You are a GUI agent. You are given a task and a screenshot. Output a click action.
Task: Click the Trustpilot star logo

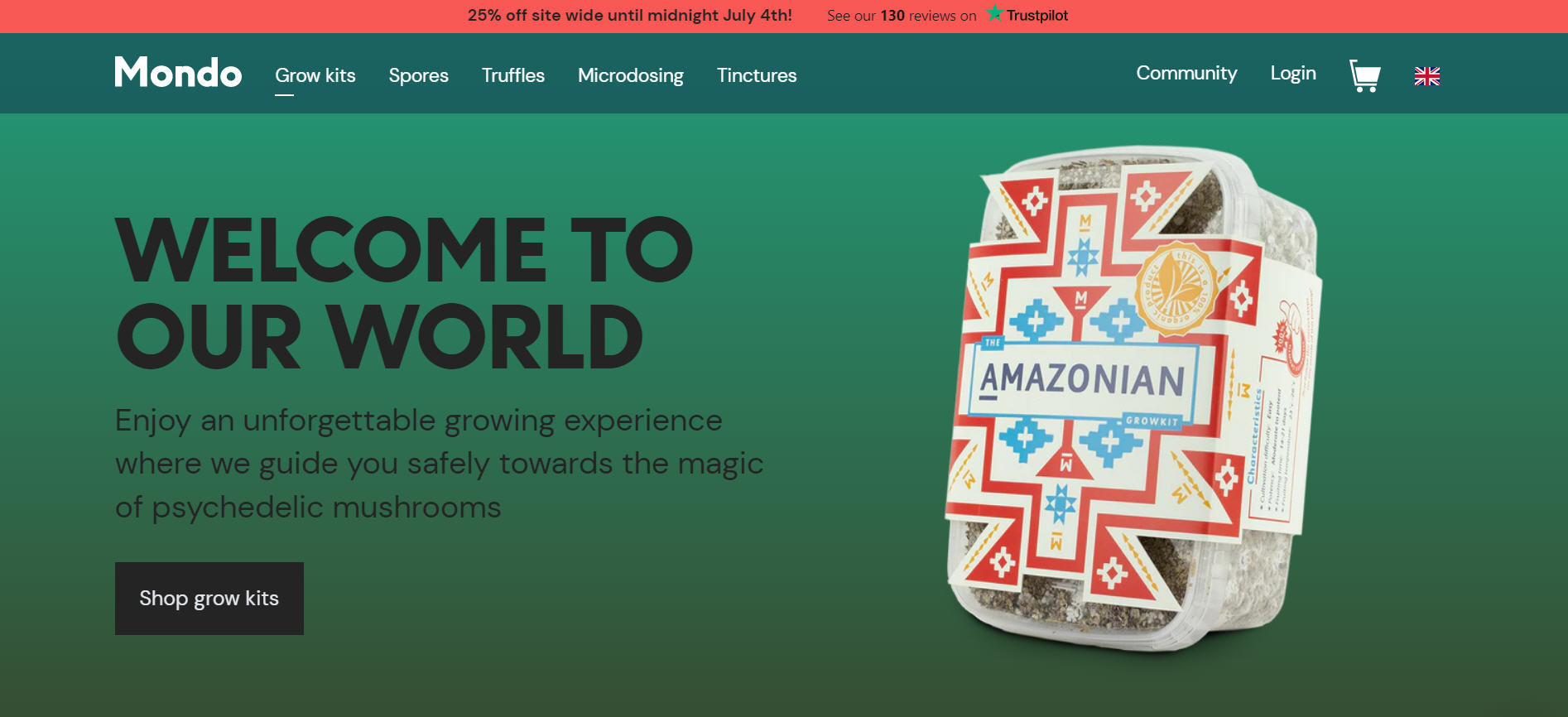click(994, 13)
